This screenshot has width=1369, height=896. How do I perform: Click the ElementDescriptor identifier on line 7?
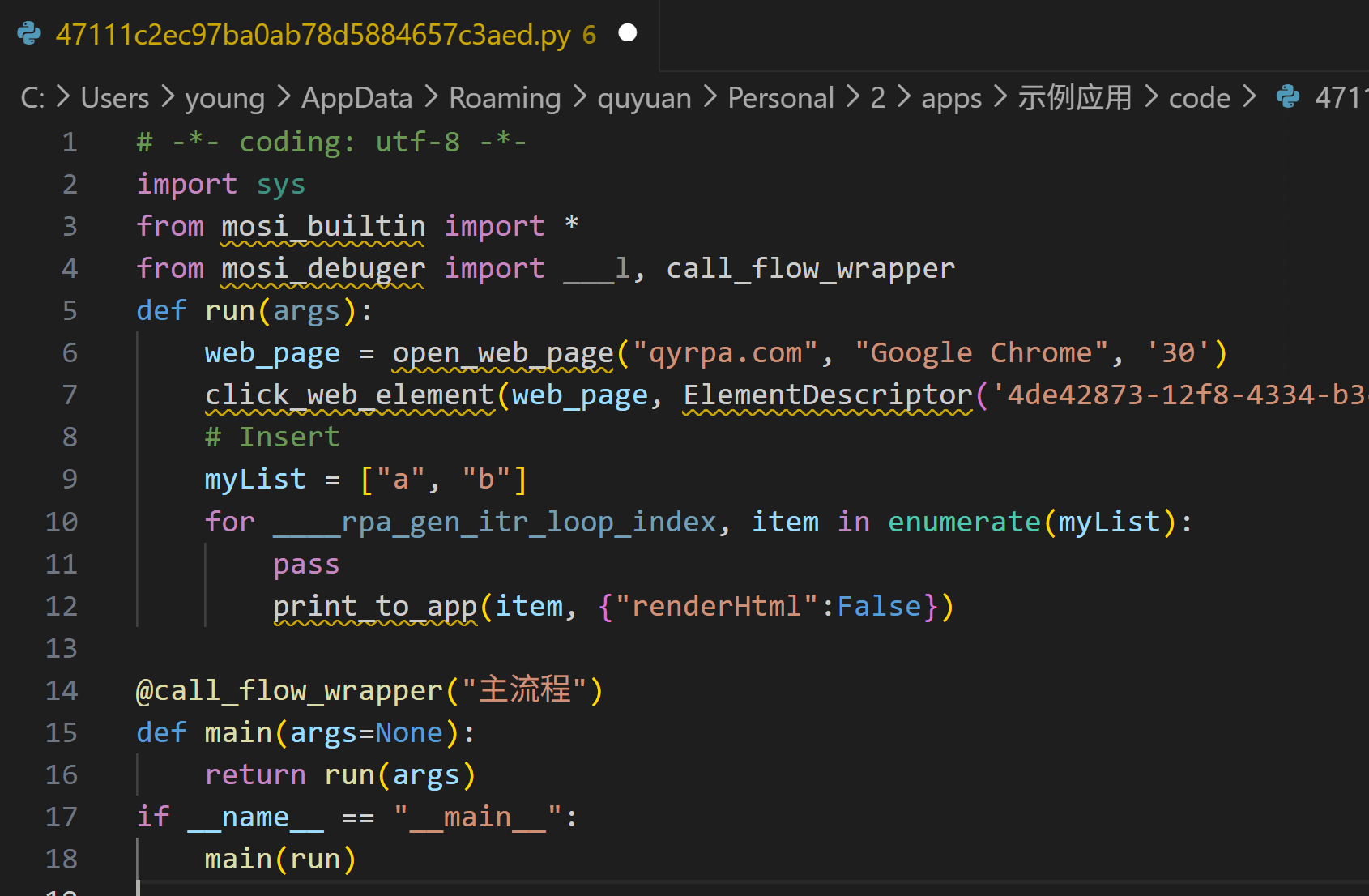pos(827,395)
